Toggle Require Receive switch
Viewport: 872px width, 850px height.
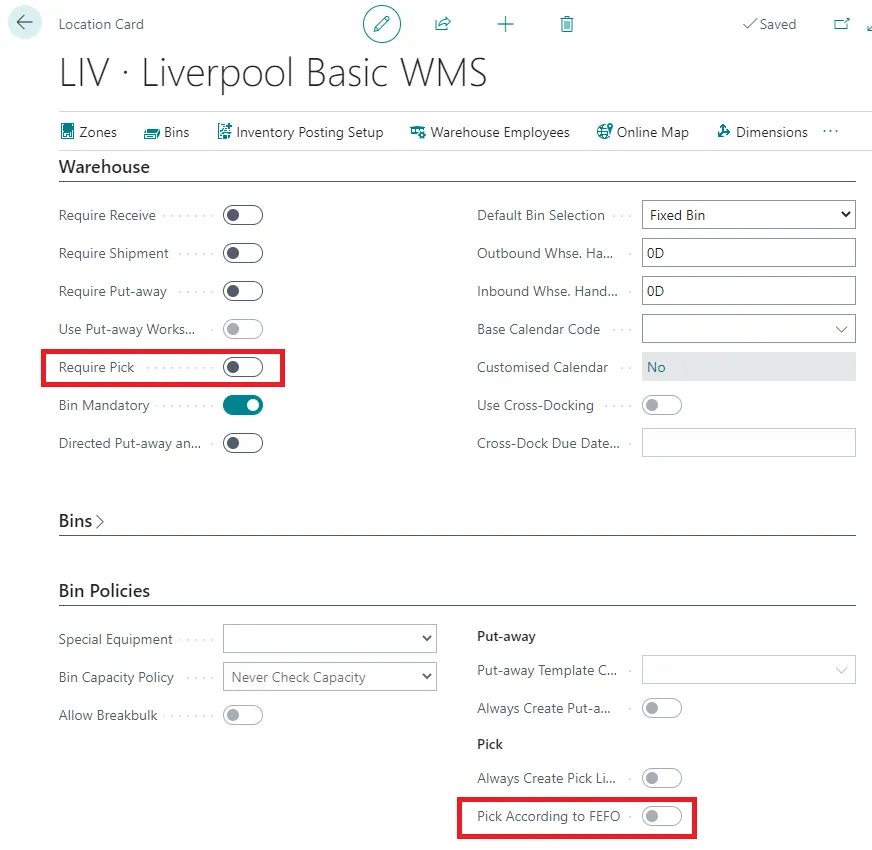[243, 215]
